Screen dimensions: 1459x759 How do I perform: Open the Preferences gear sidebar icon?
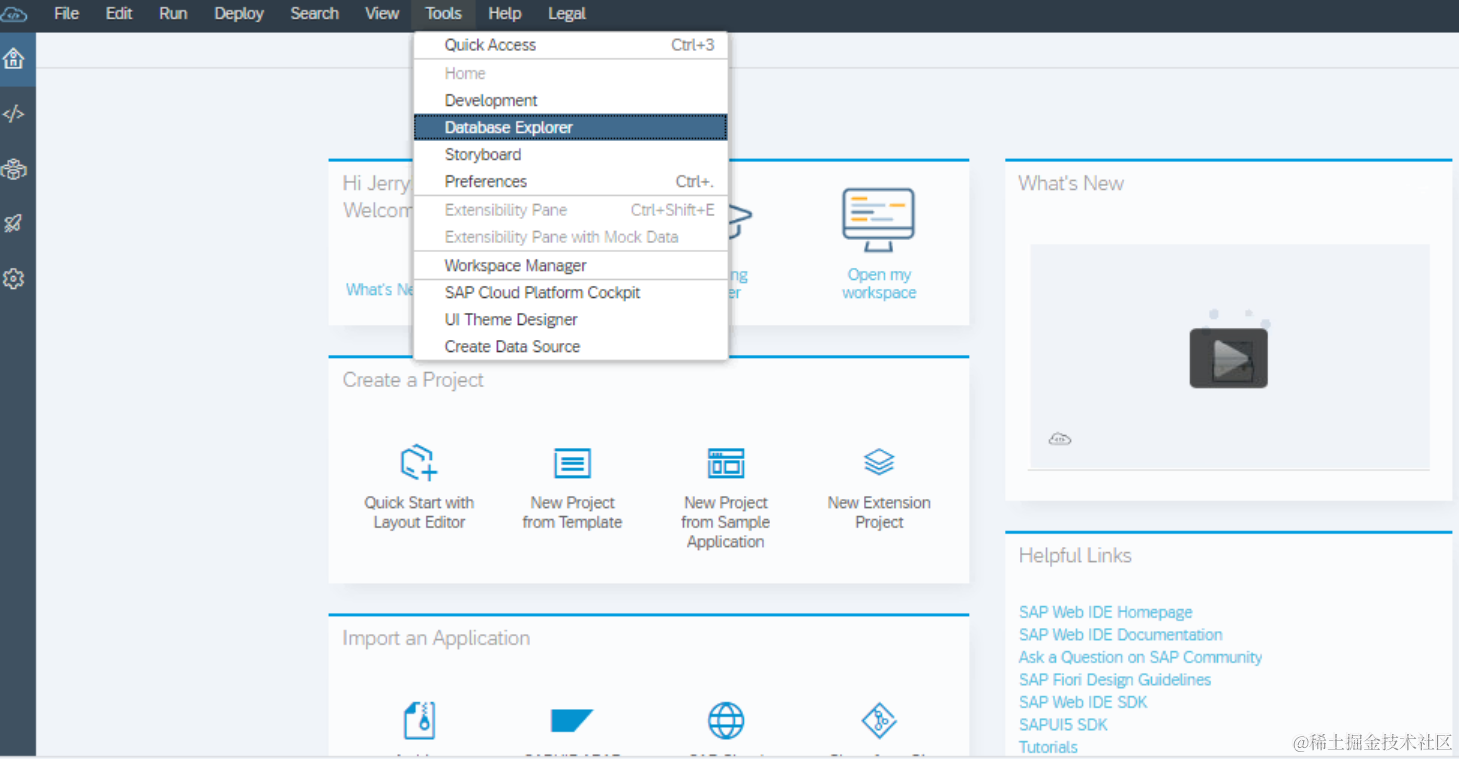point(14,279)
